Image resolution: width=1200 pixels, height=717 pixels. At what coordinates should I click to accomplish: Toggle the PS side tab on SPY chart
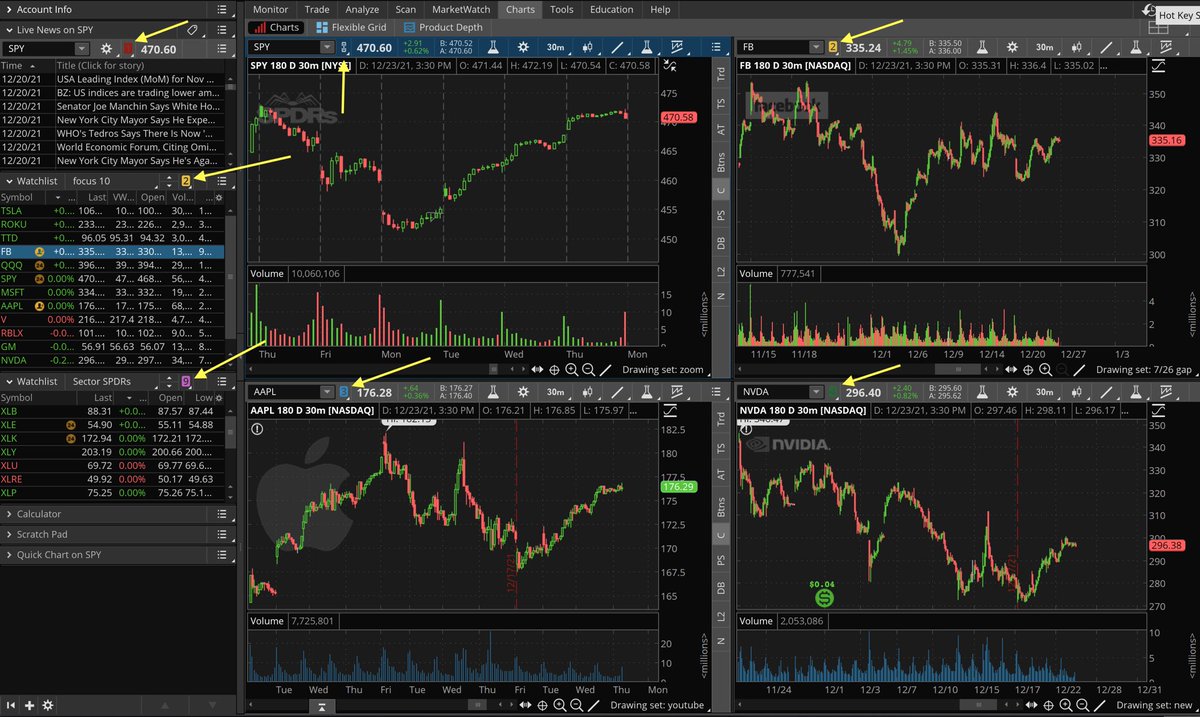pyautogui.click(x=722, y=215)
